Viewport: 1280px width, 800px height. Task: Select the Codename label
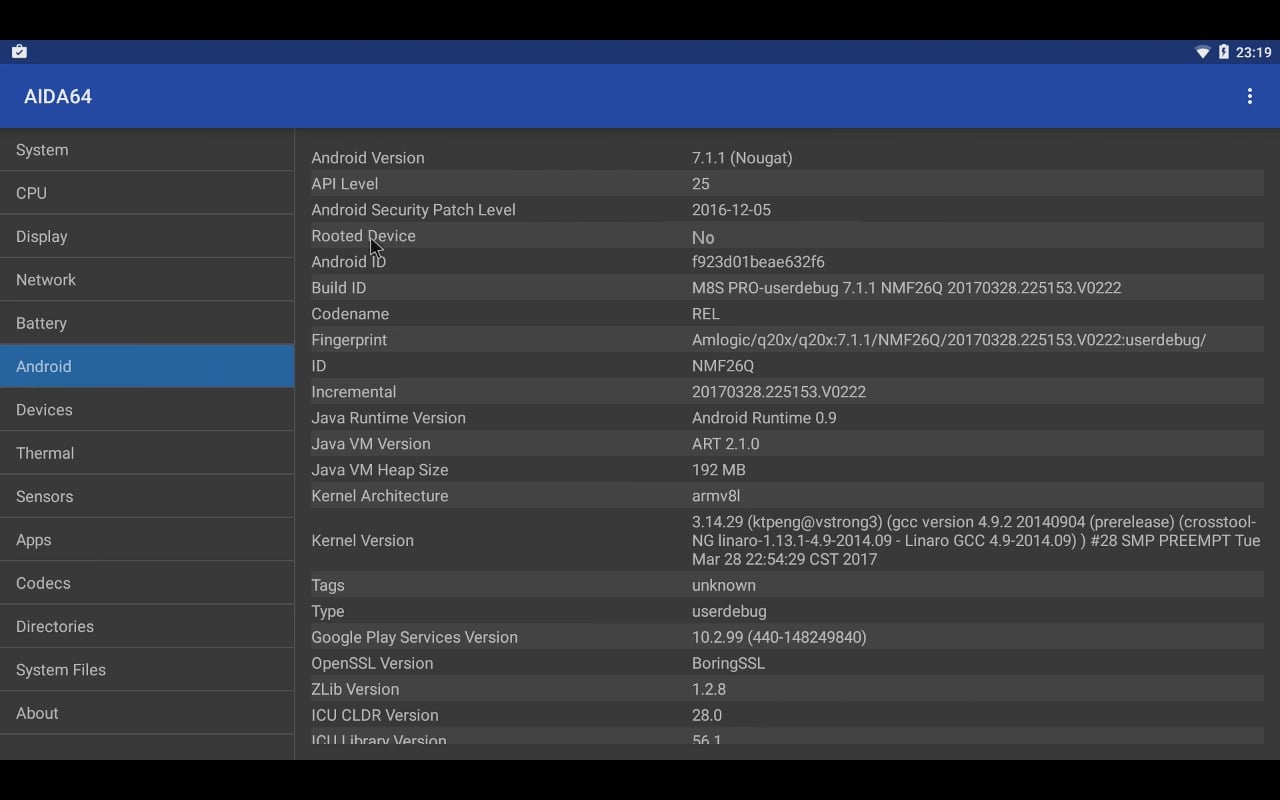350,314
